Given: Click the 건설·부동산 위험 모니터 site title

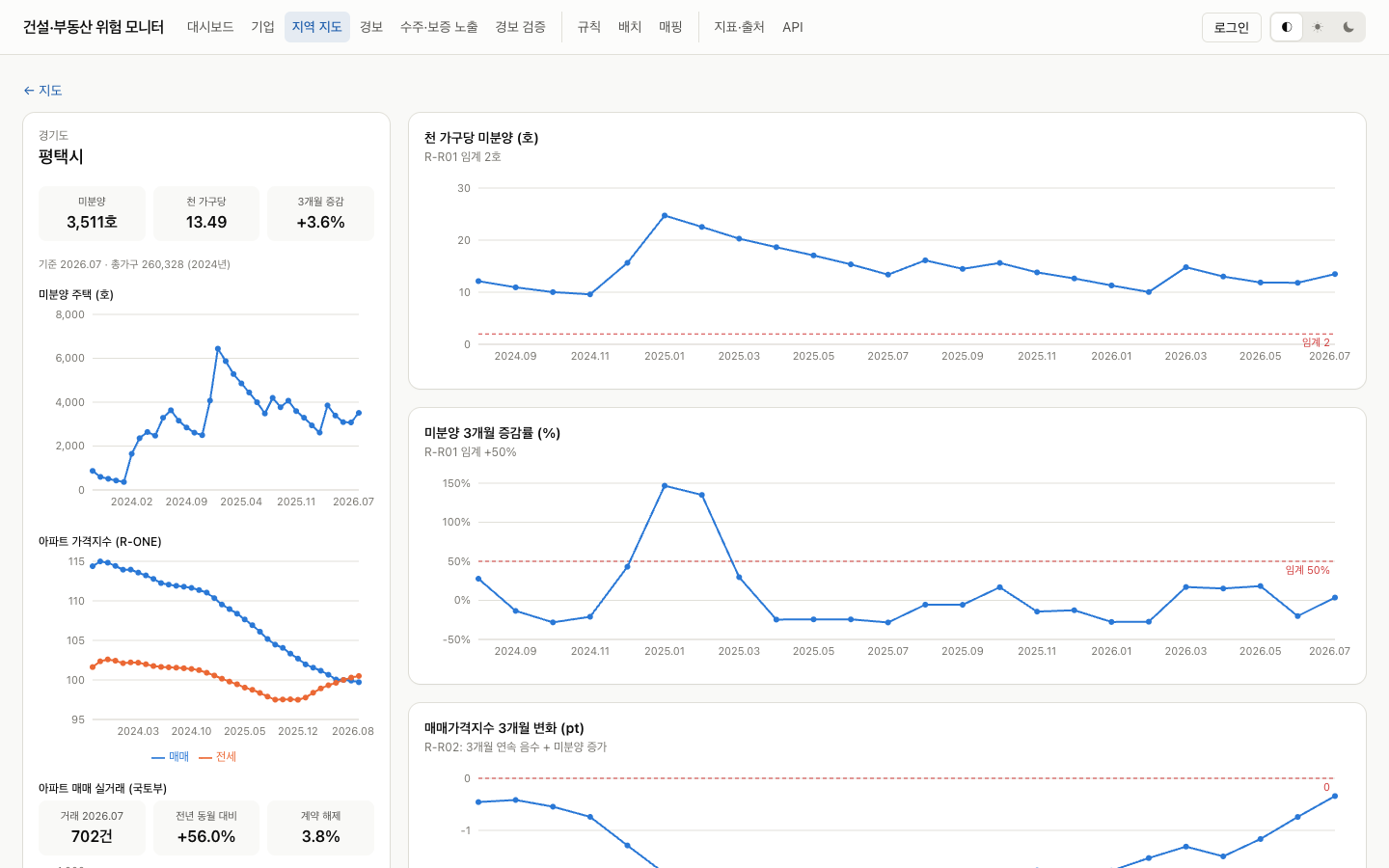Looking at the screenshot, I should [94, 27].
